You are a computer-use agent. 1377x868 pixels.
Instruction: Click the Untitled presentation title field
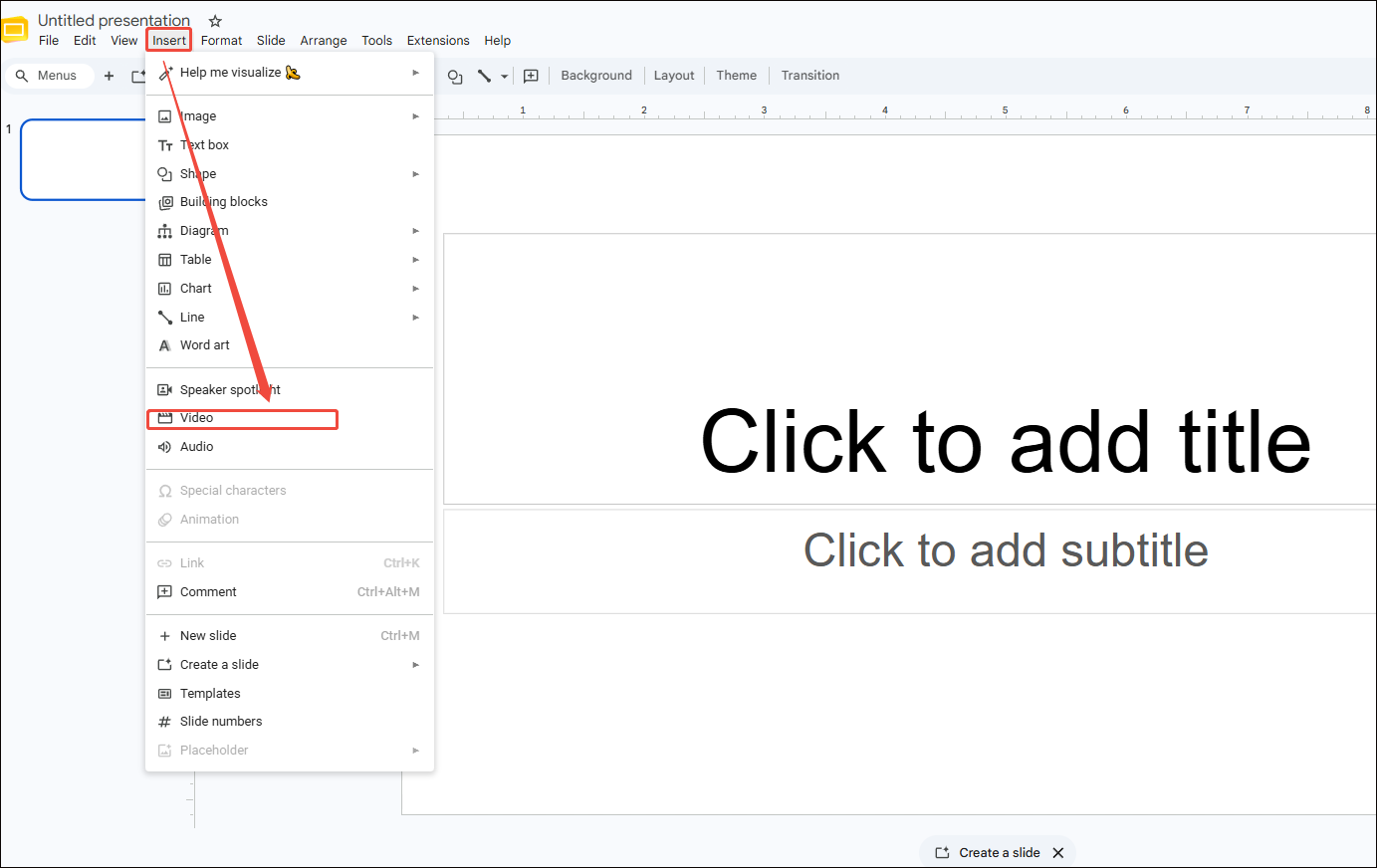click(114, 20)
